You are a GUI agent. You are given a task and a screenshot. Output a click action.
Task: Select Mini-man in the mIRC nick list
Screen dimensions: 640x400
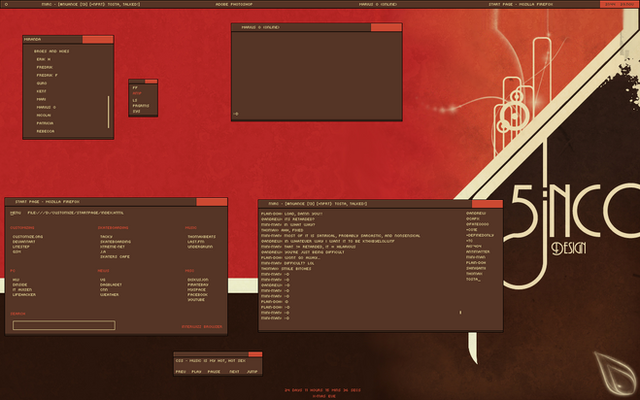point(476,258)
